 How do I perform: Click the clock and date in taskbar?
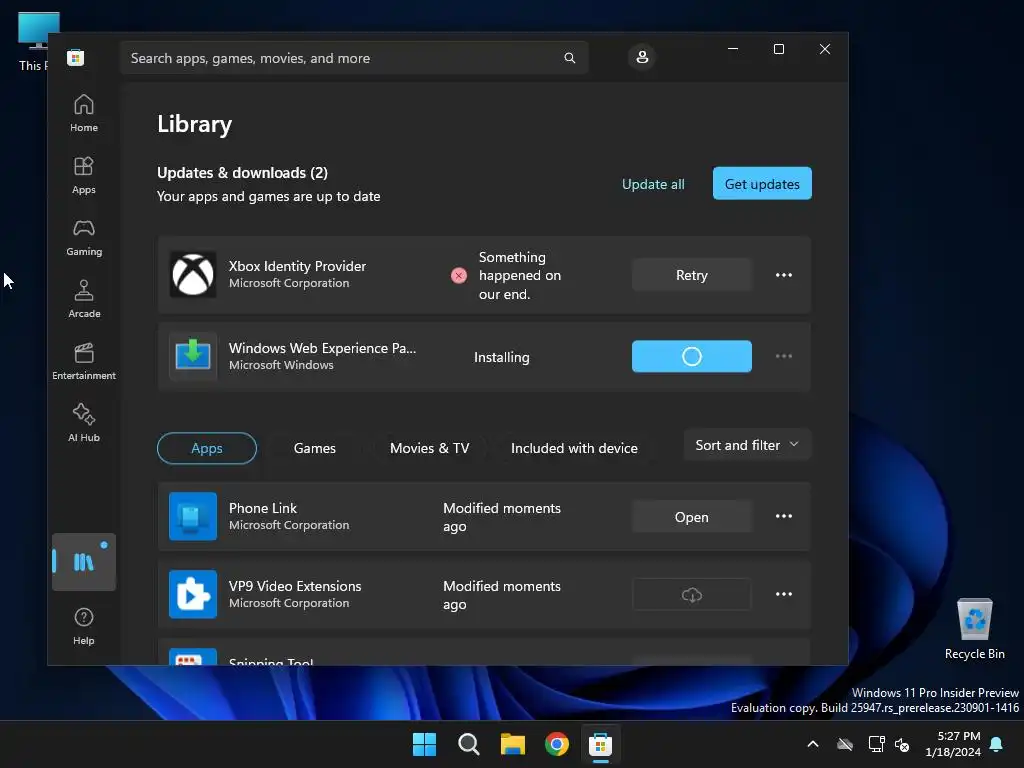click(953, 744)
